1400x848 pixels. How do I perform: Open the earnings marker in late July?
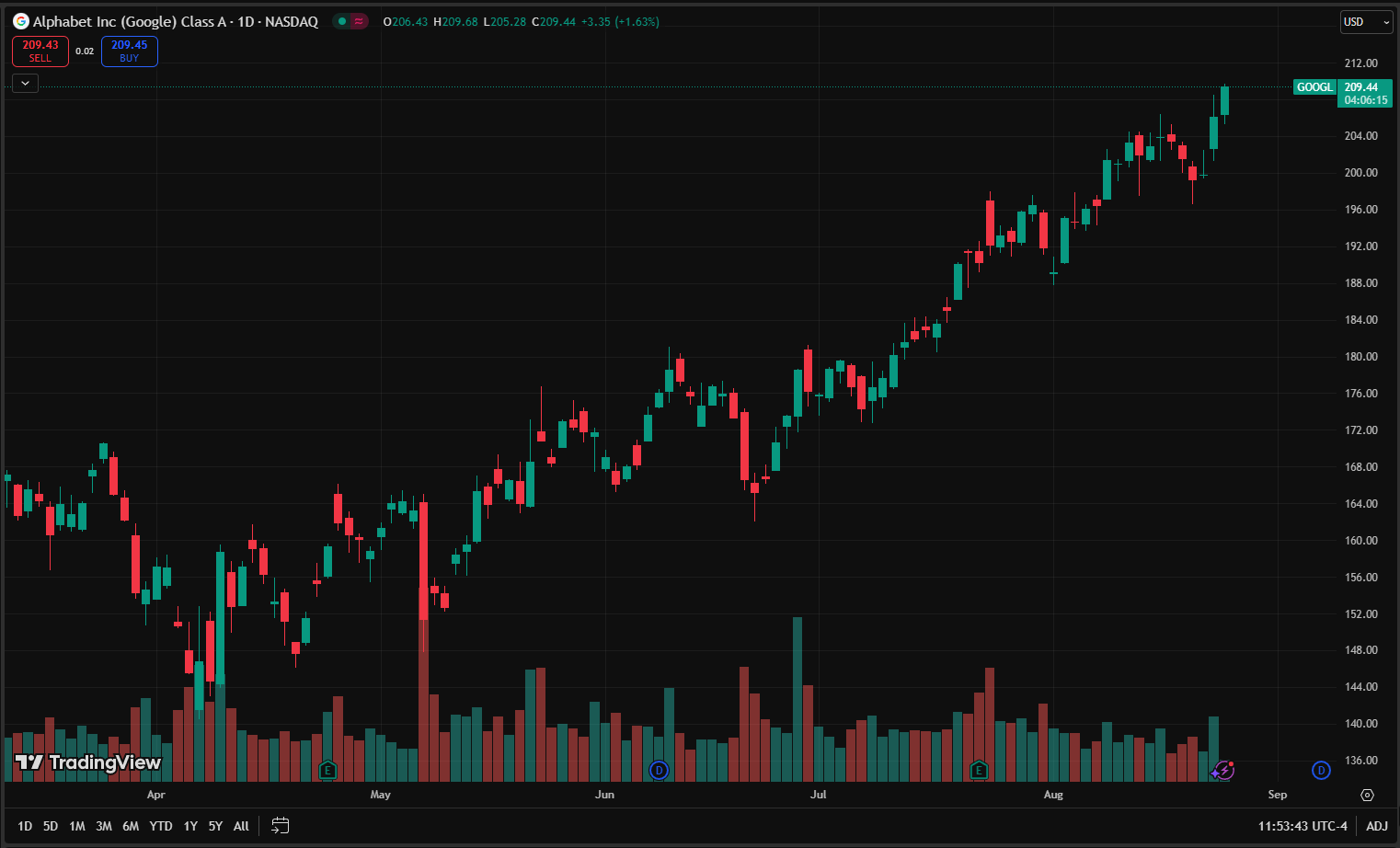979,770
